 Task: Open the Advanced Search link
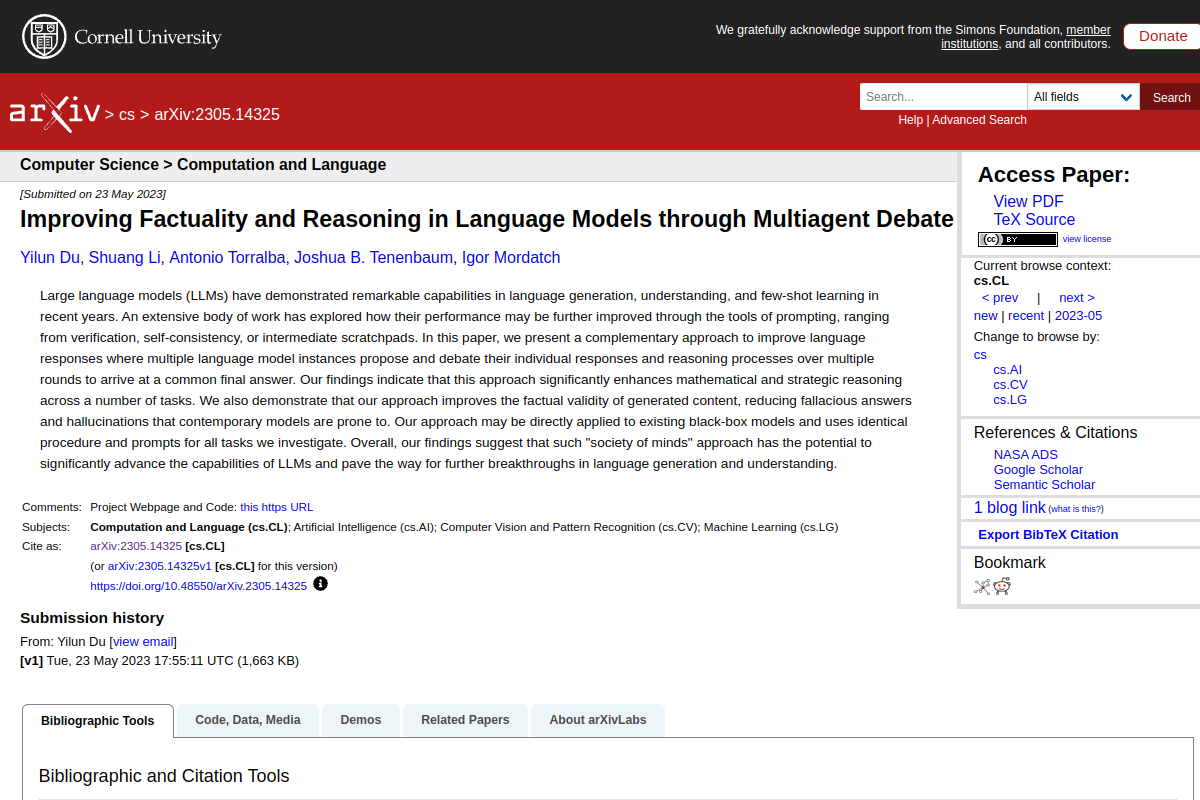(979, 120)
